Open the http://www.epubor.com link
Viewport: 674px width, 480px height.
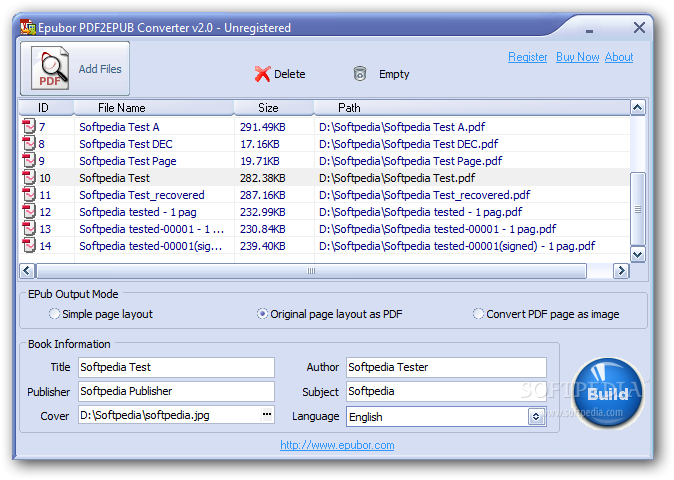pos(337,445)
